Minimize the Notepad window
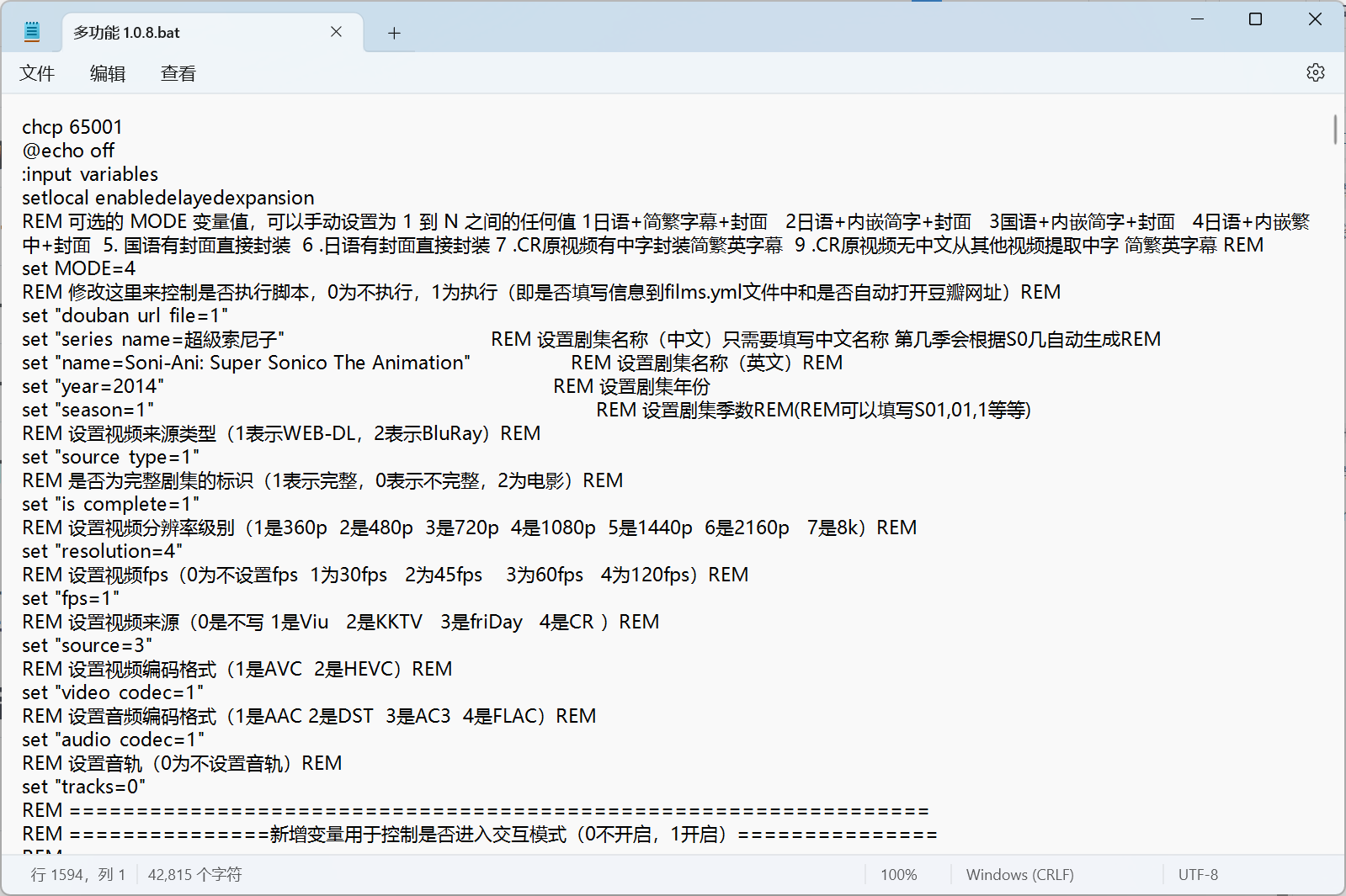This screenshot has width=1346, height=896. (1197, 19)
